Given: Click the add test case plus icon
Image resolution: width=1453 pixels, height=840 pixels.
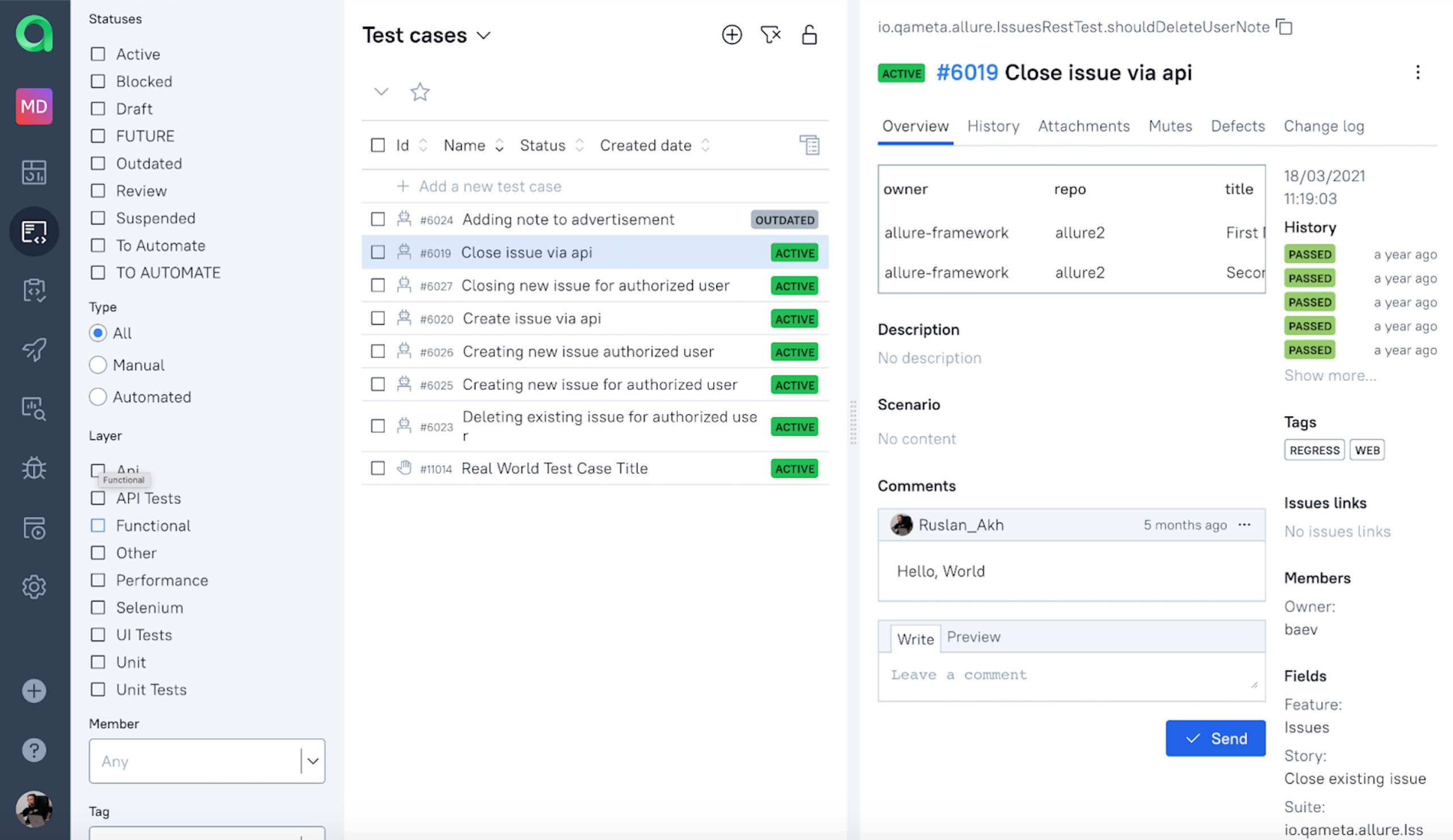Looking at the screenshot, I should pyautogui.click(x=732, y=35).
